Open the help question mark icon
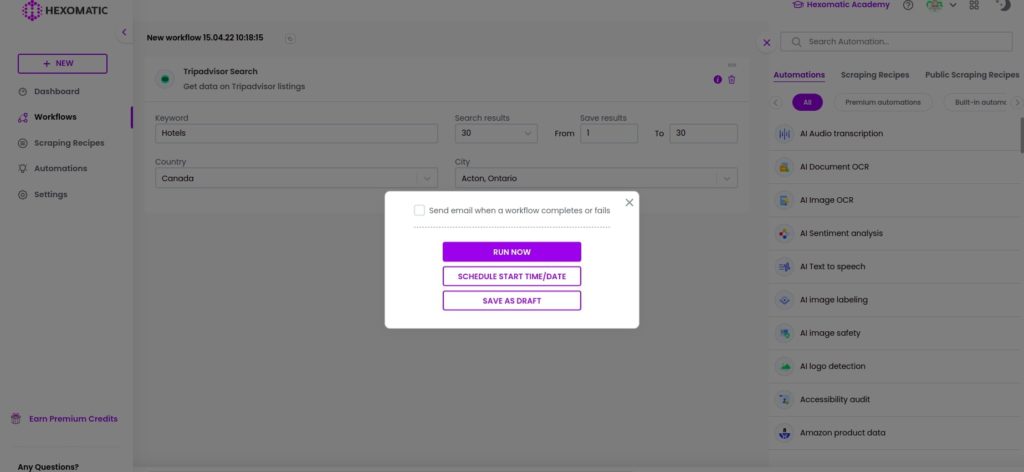The width and height of the screenshot is (1024, 472). pos(908,5)
